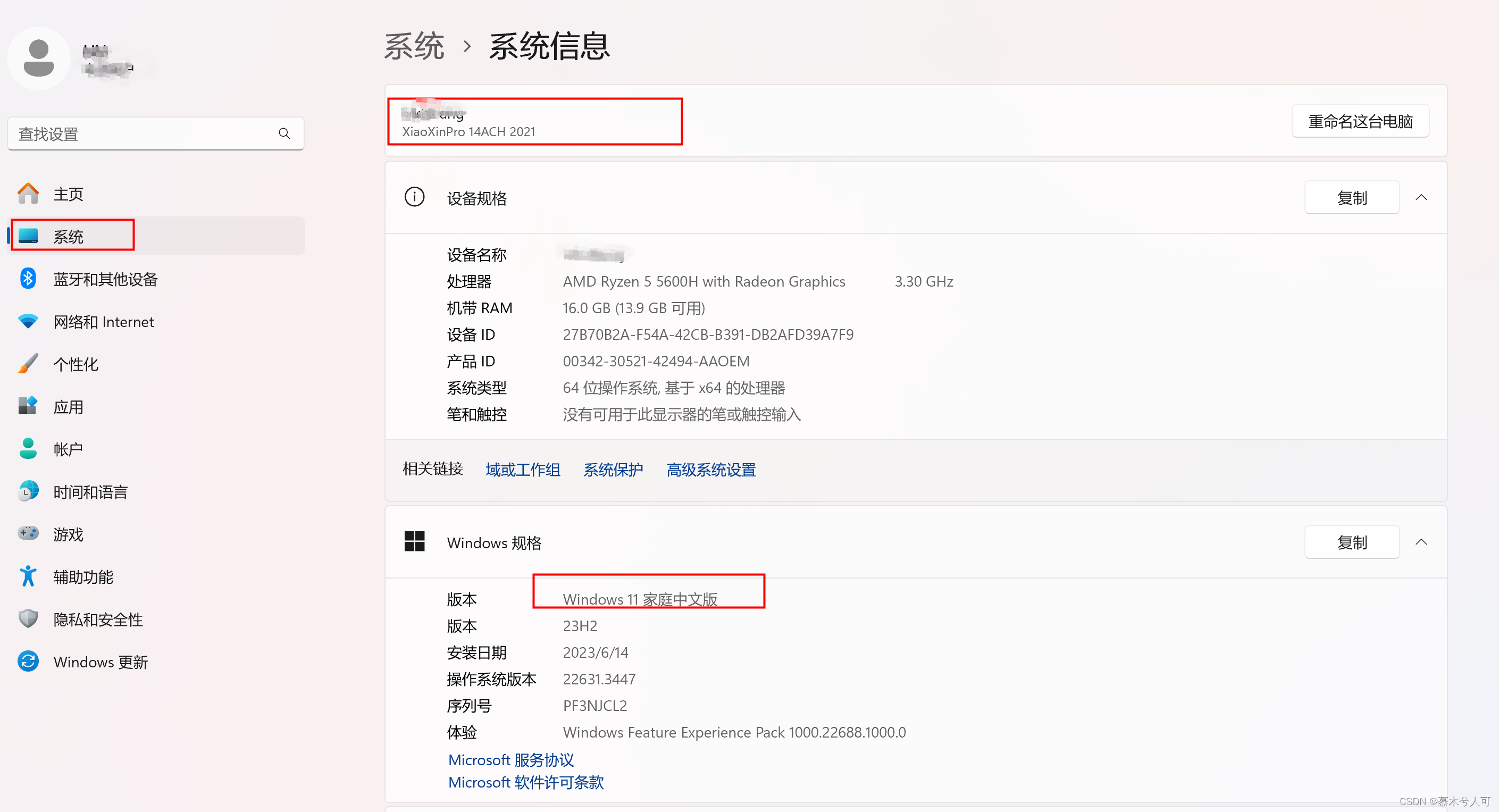Click the Gaming controller icon
1499x812 pixels.
28,534
